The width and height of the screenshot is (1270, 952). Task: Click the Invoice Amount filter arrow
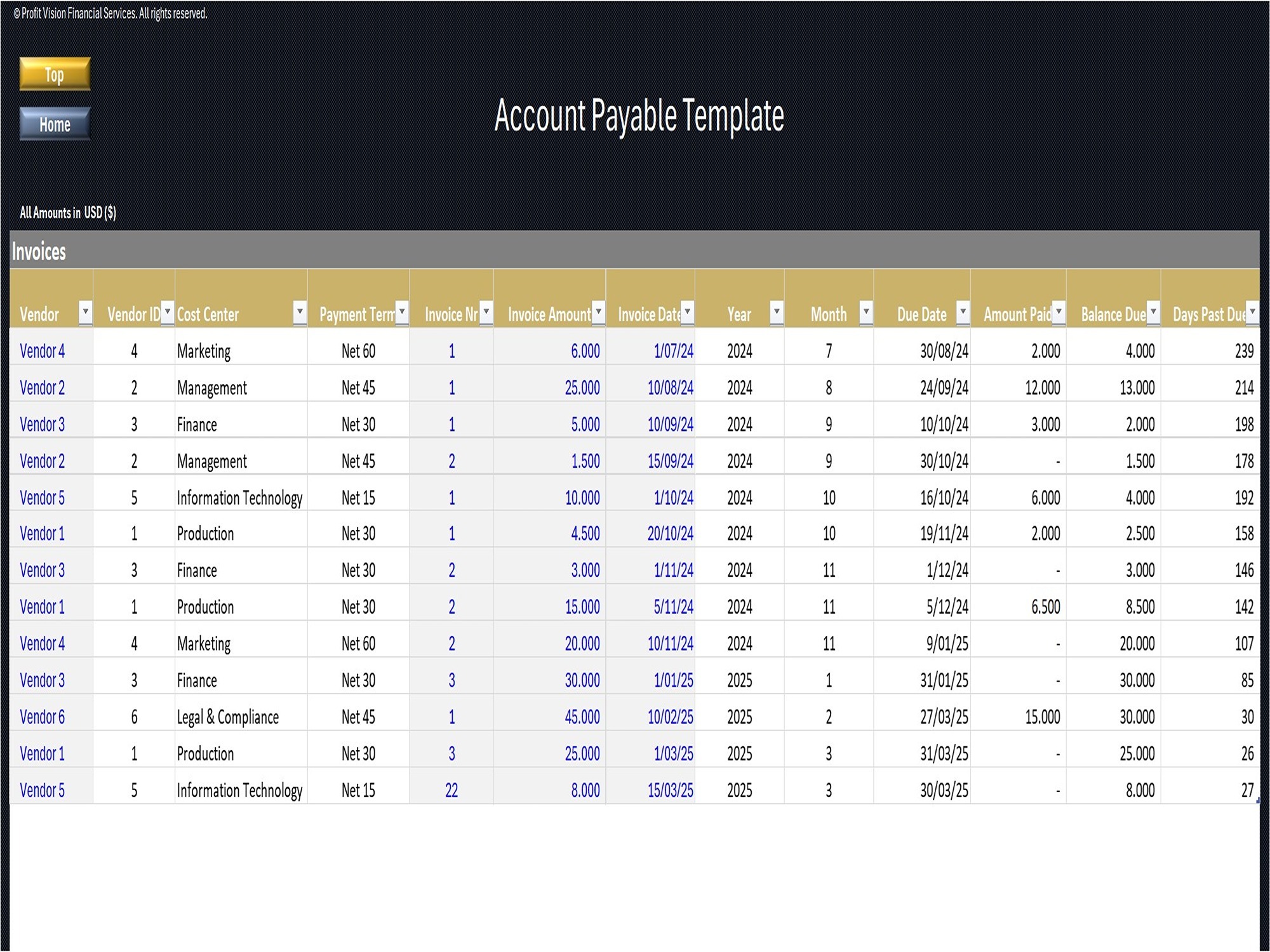click(x=597, y=313)
